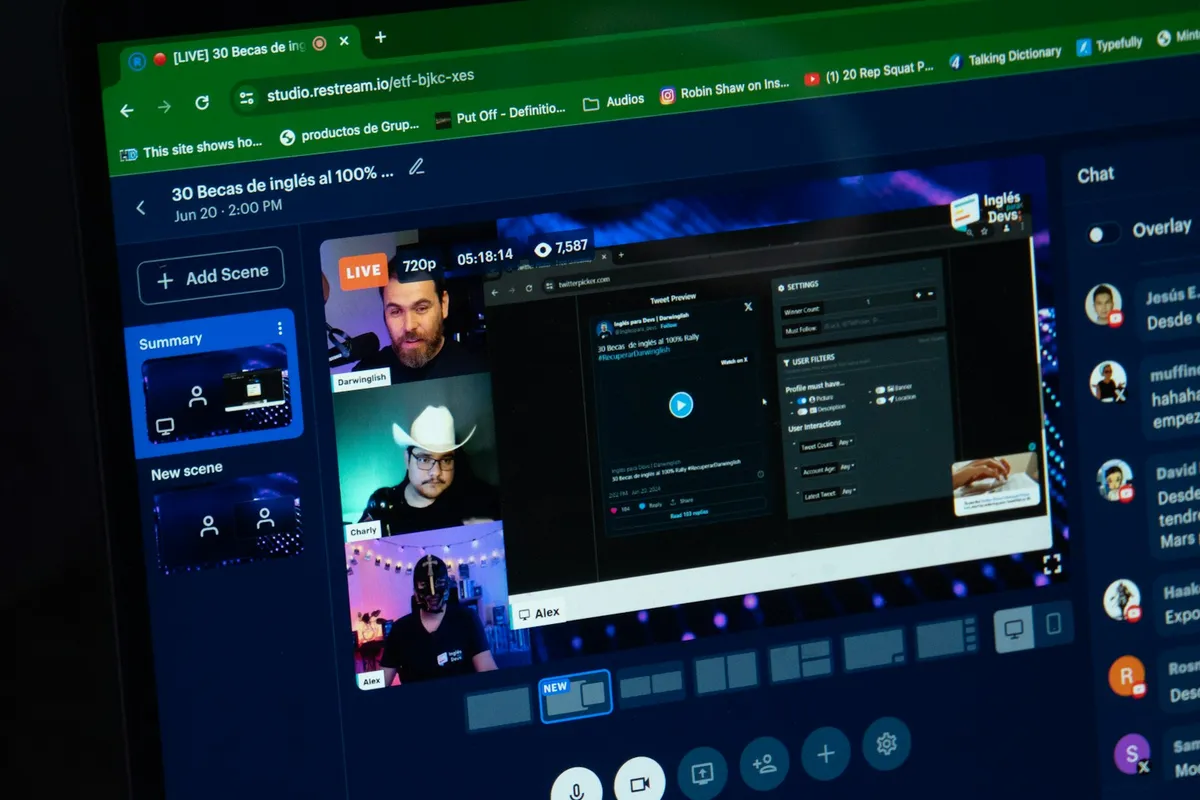Open the Put Off - Definitio... bookmark

(500, 115)
